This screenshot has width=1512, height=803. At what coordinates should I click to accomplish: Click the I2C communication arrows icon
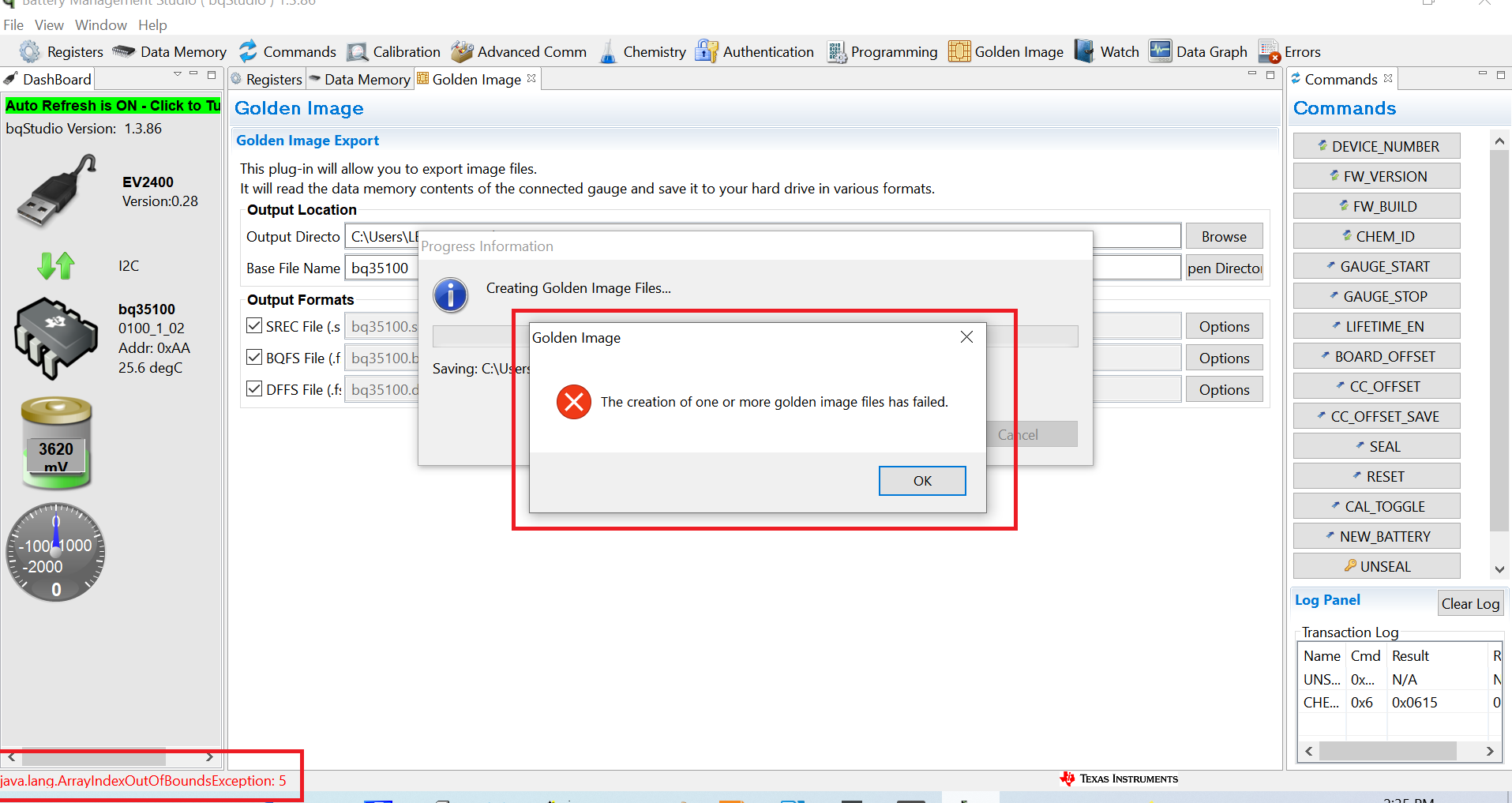(x=56, y=265)
